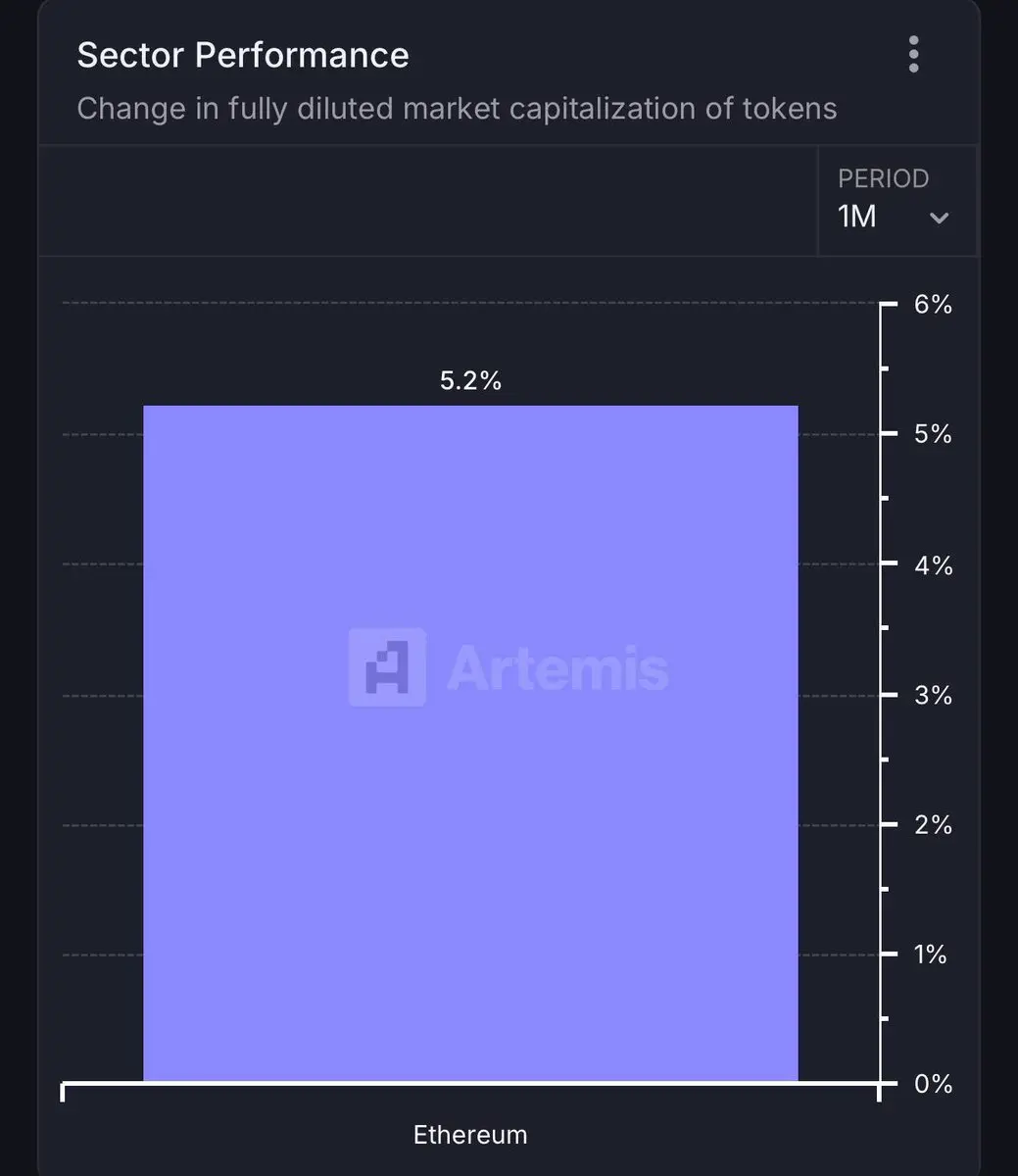This screenshot has height=1176, width=1018.
Task: Click the empty toolbar area beside PERIOD
Action: coord(428,201)
